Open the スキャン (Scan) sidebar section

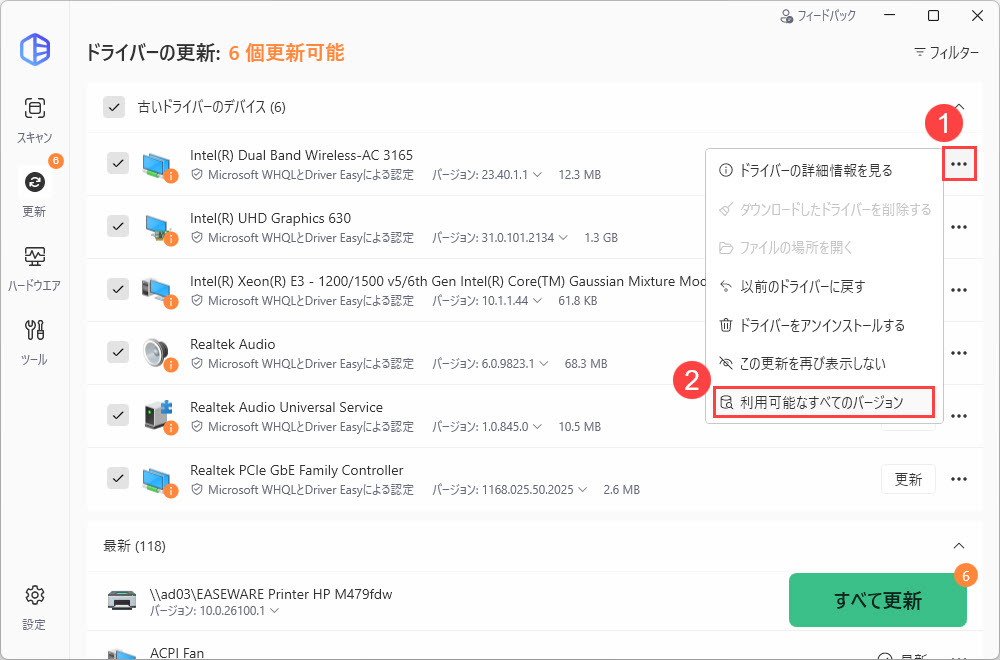34,119
